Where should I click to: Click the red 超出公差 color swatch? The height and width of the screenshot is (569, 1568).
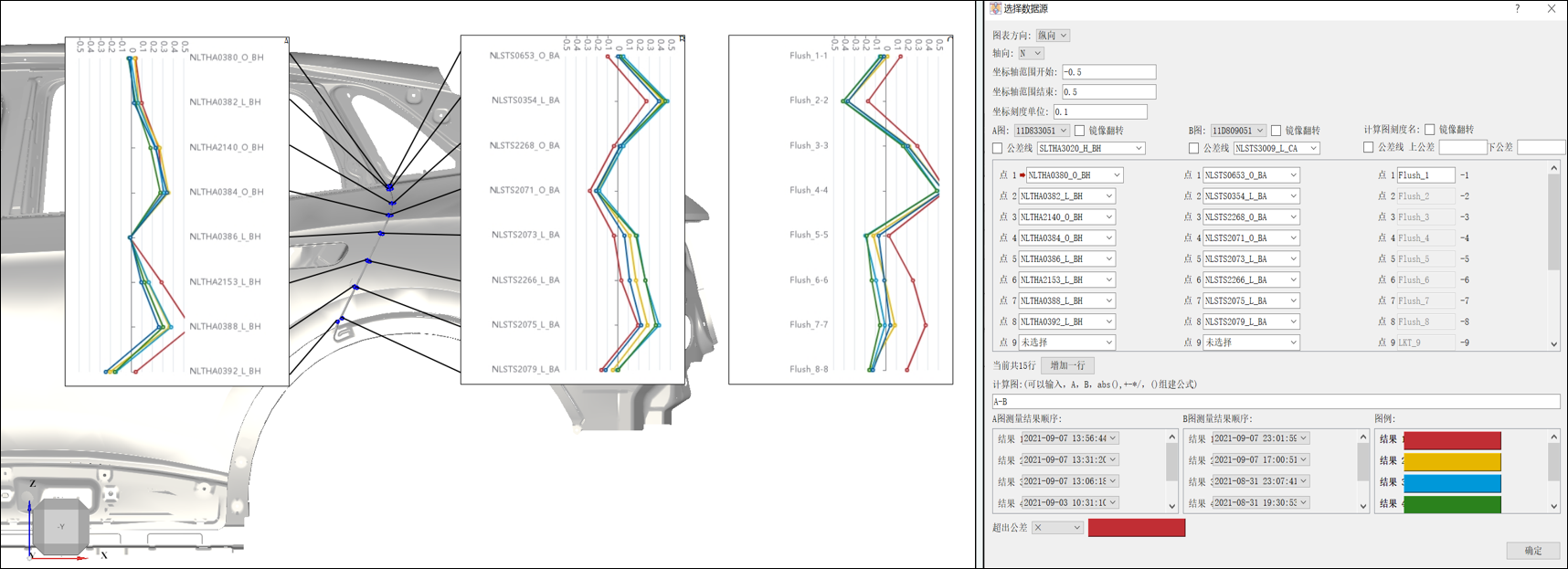(1136, 528)
